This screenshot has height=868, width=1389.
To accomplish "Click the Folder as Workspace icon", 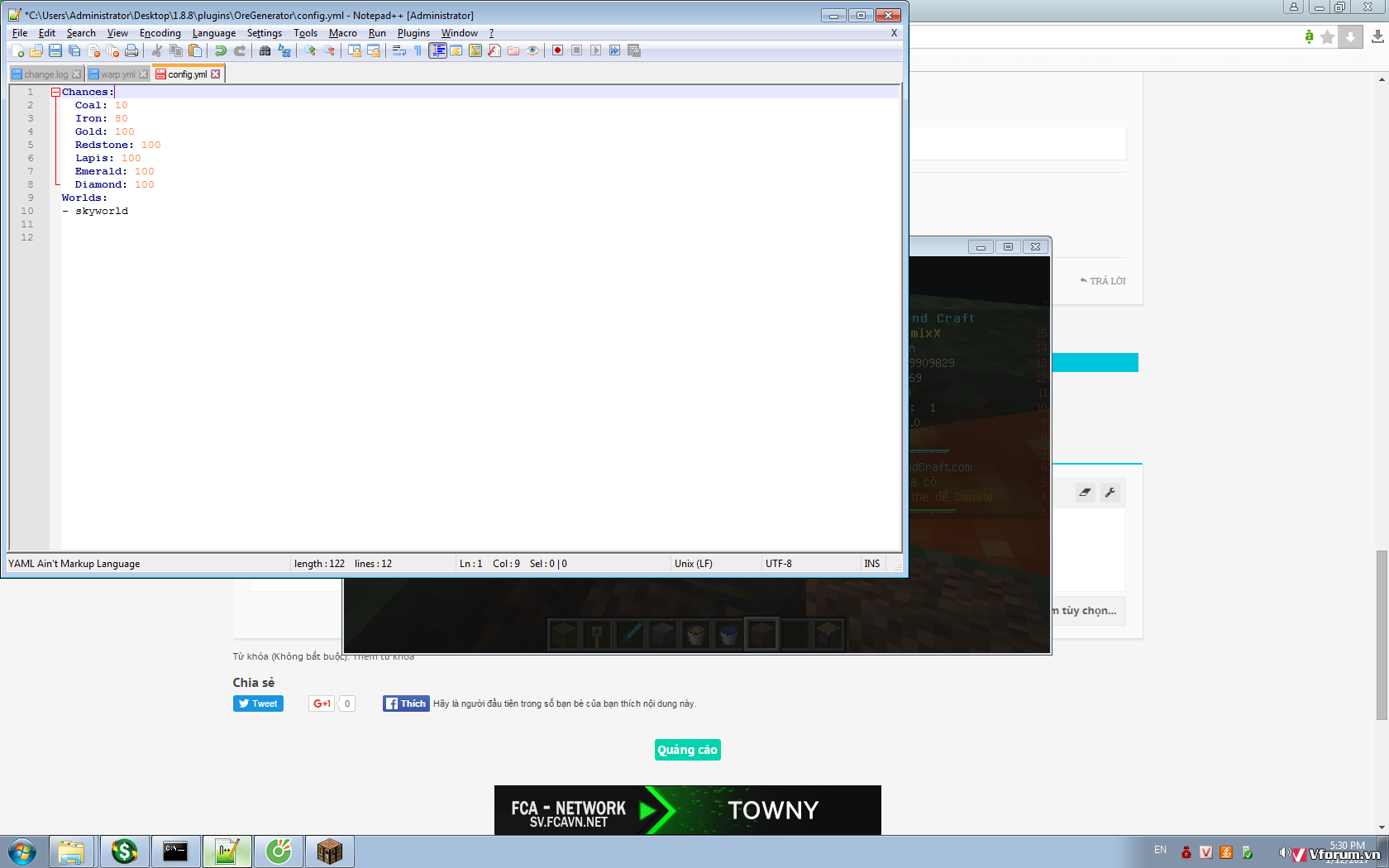I will [x=513, y=50].
